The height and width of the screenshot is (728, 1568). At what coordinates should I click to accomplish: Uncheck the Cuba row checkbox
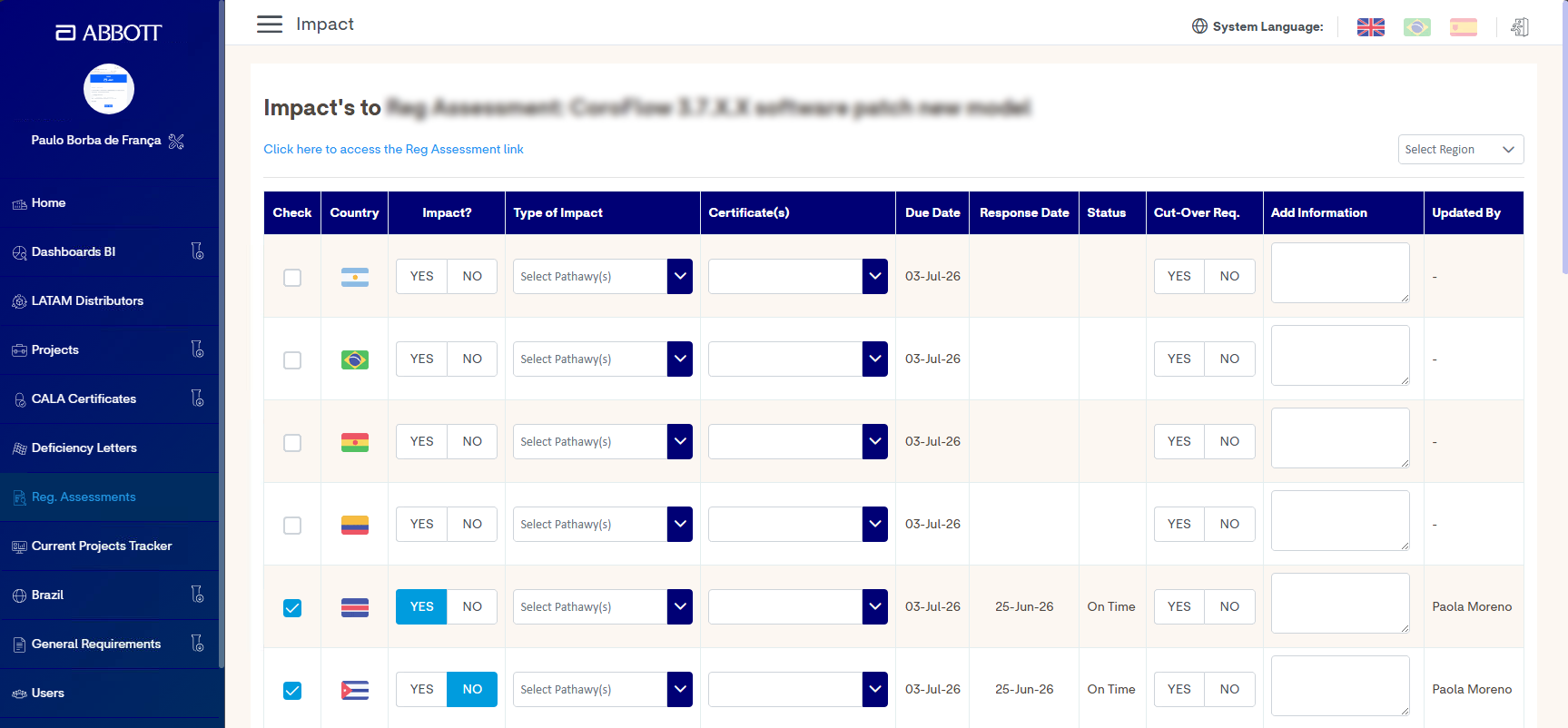292,690
